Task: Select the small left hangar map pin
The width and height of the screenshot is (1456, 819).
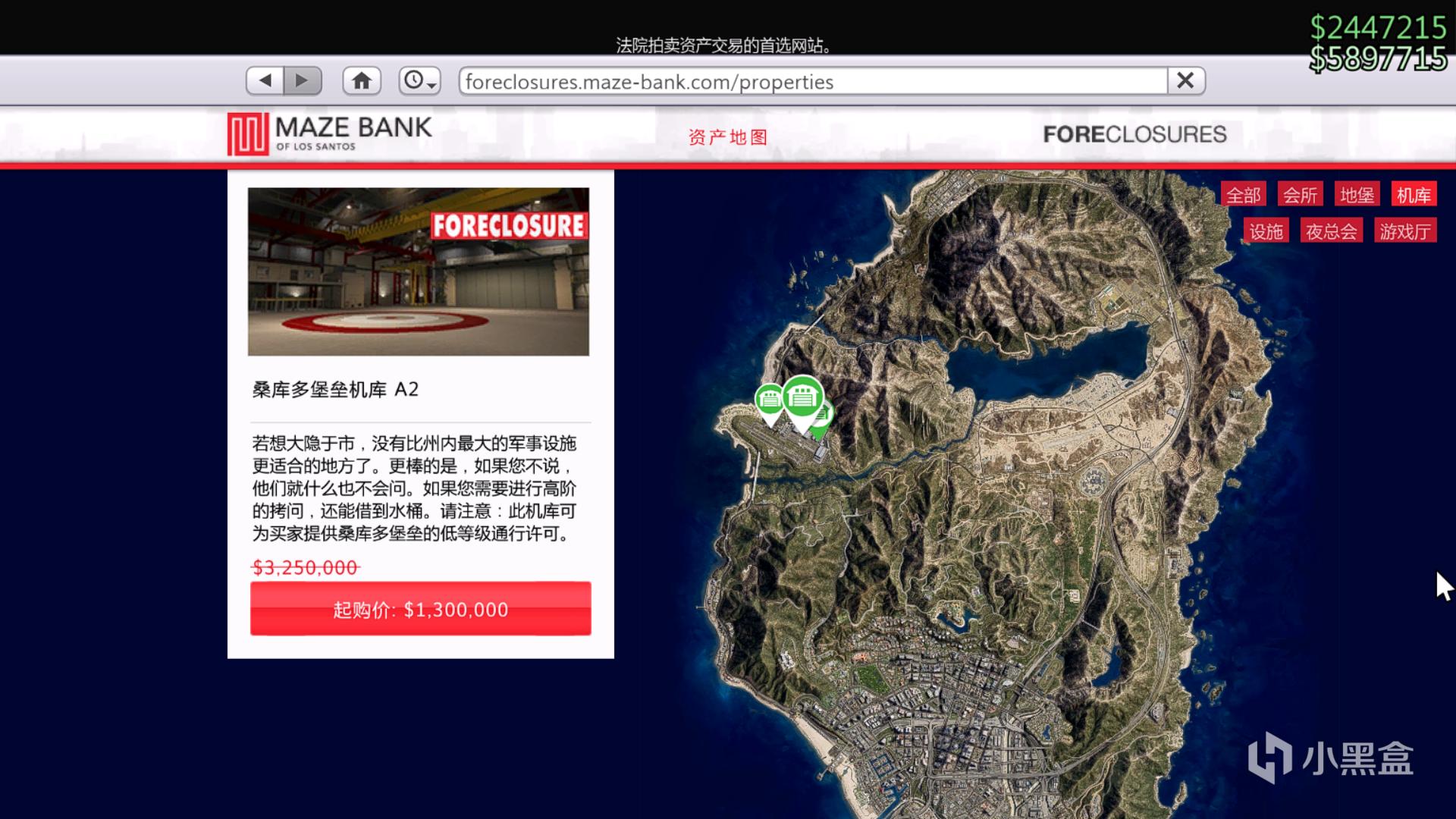Action: 768,400
